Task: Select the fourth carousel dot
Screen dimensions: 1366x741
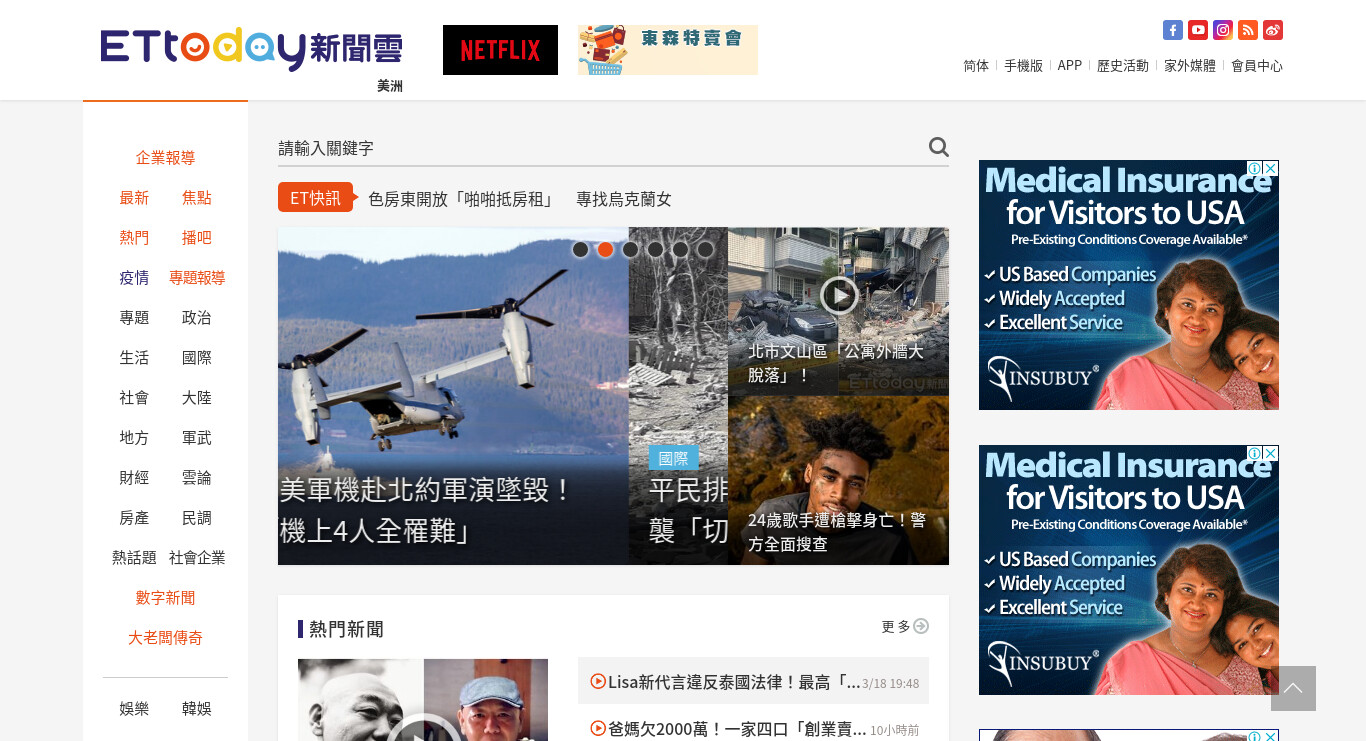Action: point(655,249)
